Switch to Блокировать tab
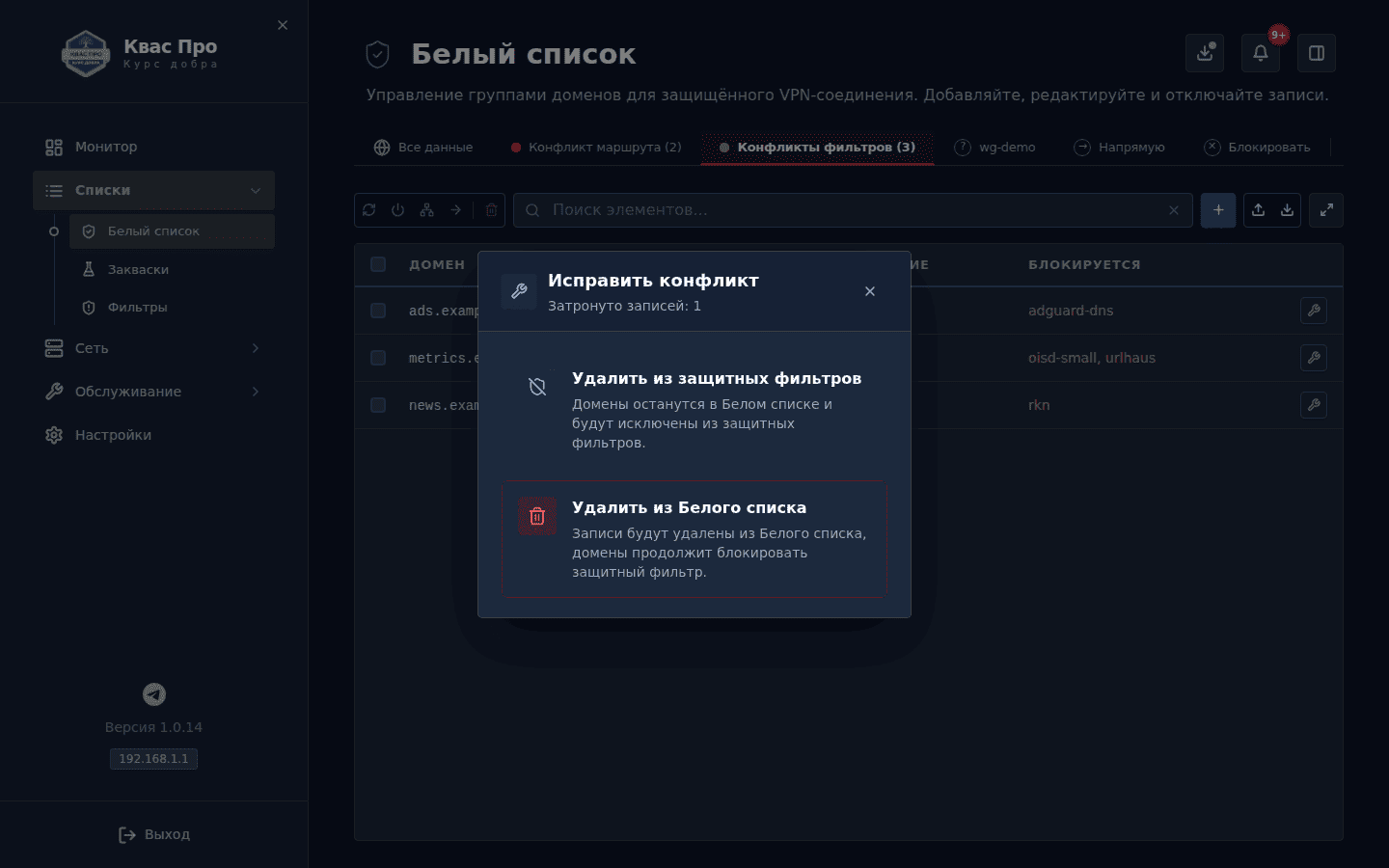This screenshot has height=868, width=1389. tap(1258, 148)
